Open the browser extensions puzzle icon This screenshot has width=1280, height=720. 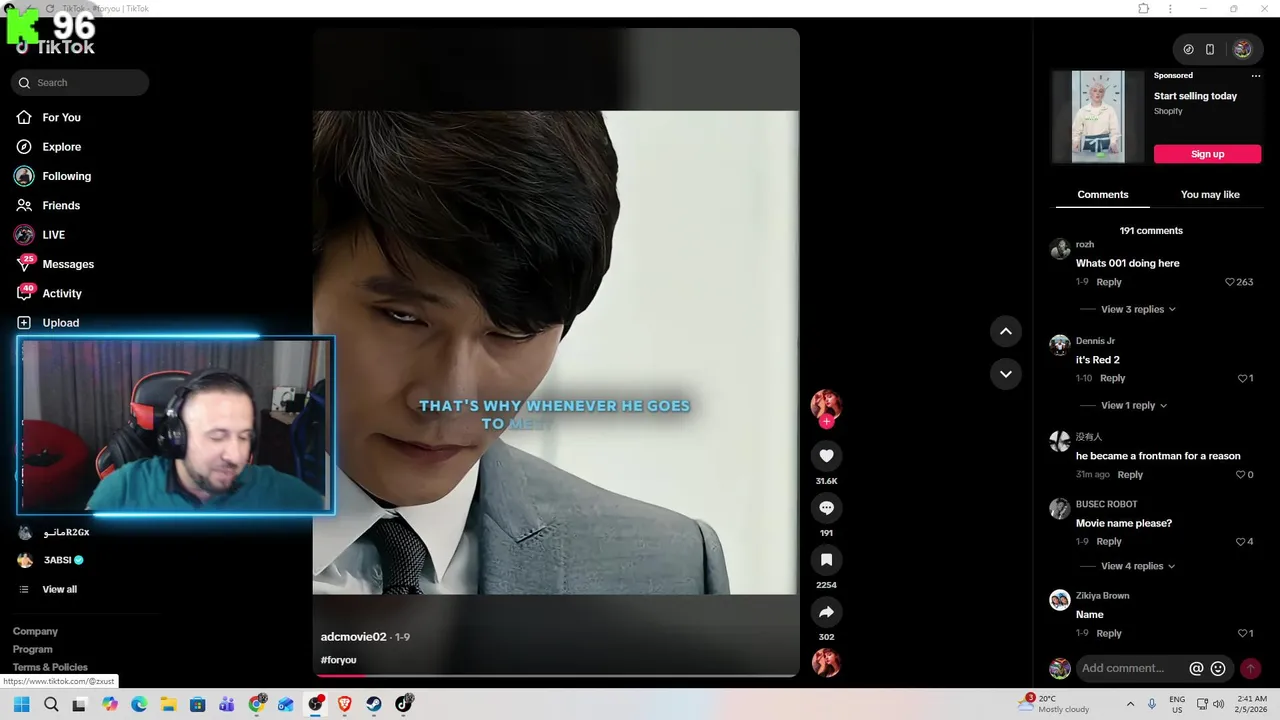[x=1144, y=8]
